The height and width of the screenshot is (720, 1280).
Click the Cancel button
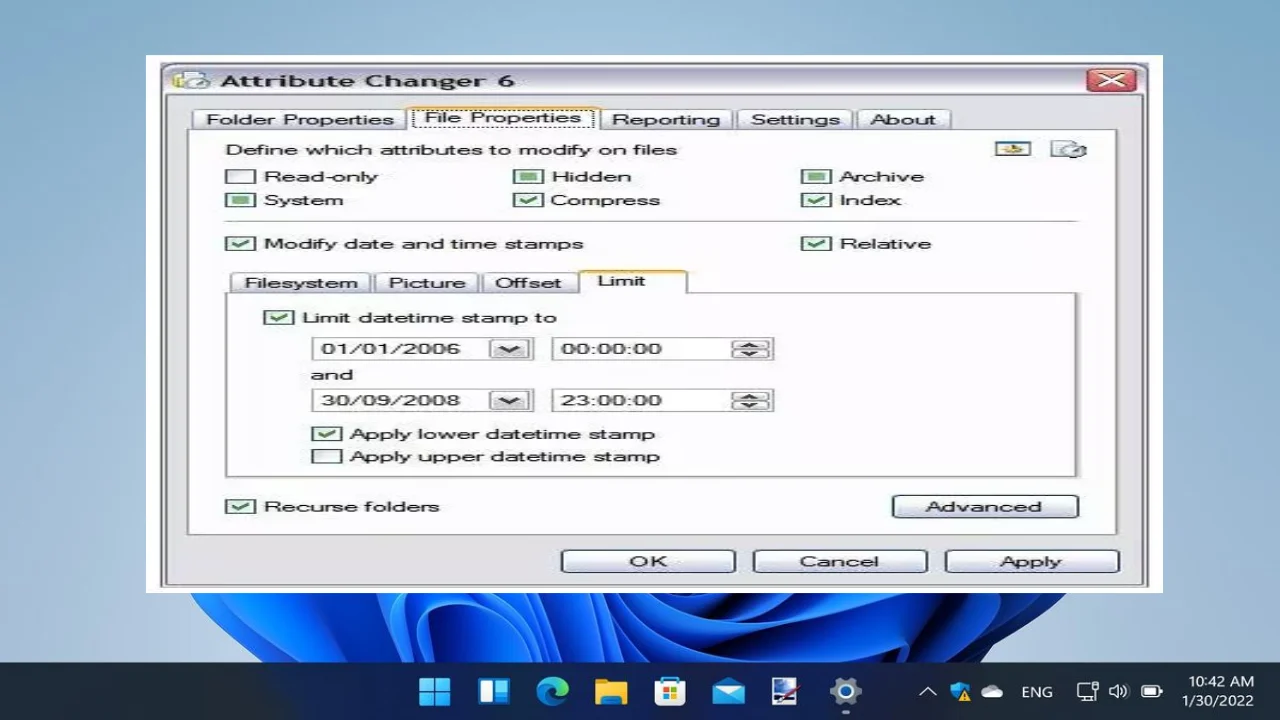pyautogui.click(x=839, y=561)
